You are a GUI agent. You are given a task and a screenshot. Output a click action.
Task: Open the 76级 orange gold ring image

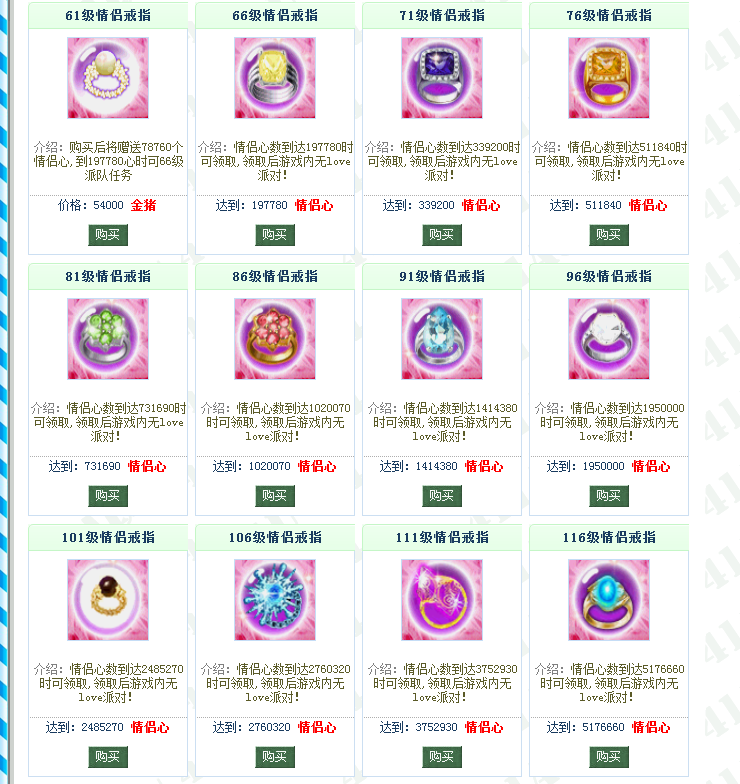[x=609, y=78]
